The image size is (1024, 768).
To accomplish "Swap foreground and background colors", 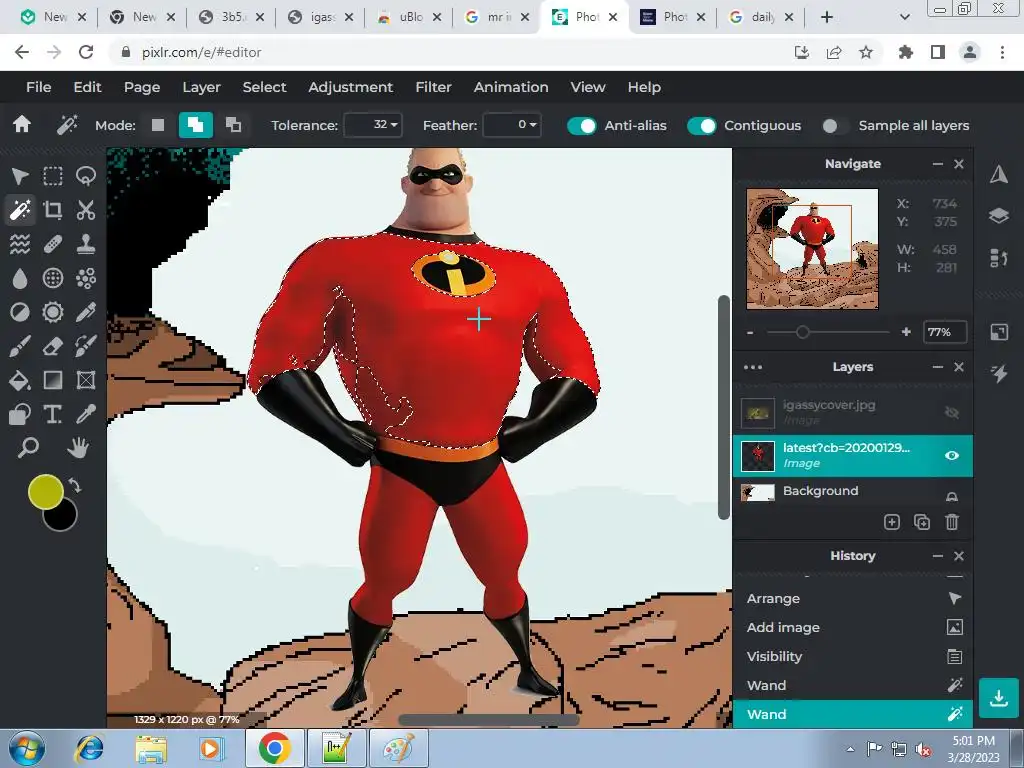I will point(74,485).
